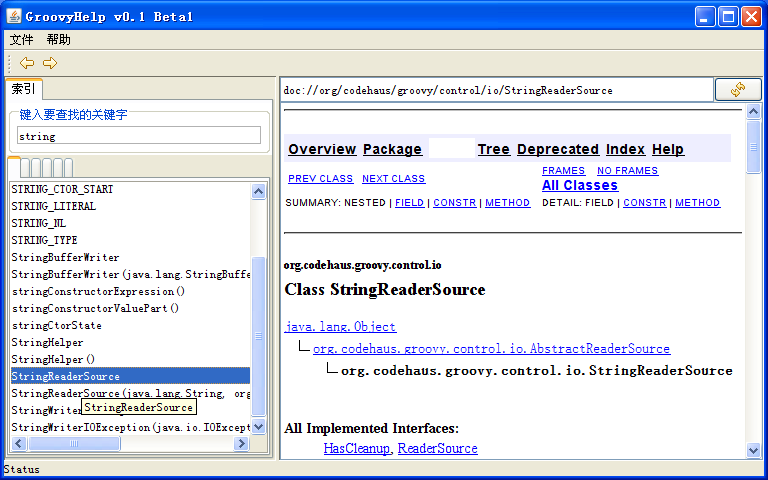Select StringReaderSource(java.lang.String constructor entry
This screenshot has width=768, height=480.
130,393
